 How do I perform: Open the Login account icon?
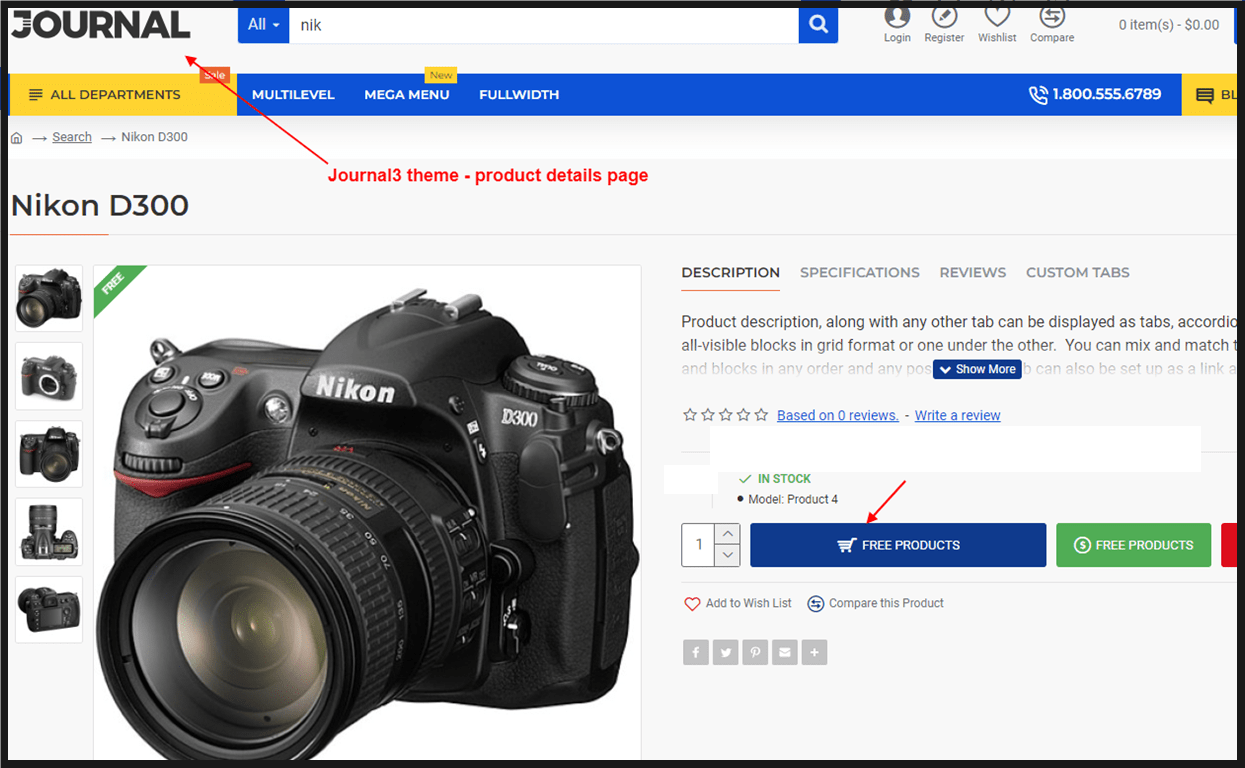click(897, 17)
